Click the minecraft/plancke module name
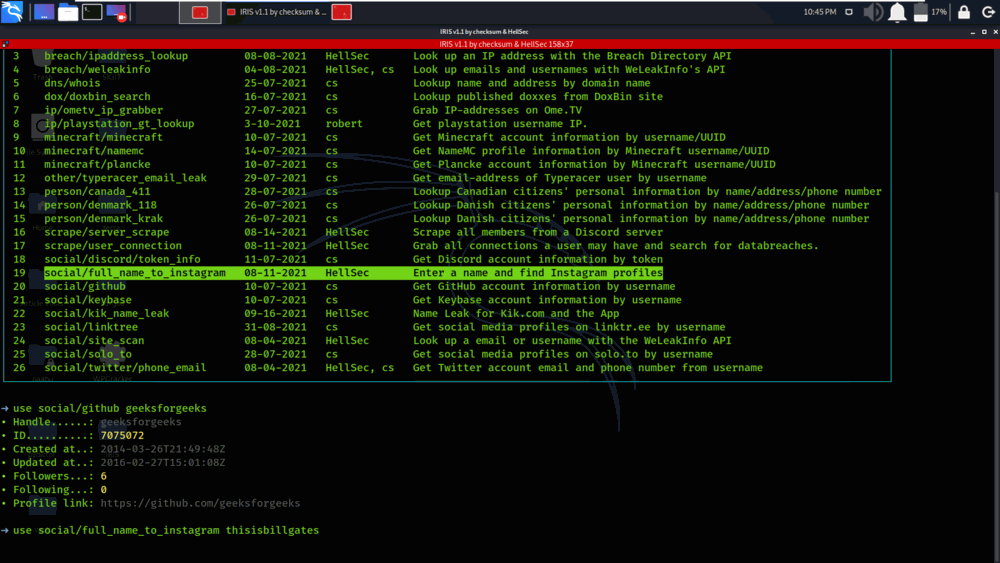Image resolution: width=1000 pixels, height=563 pixels. [x=97, y=165]
